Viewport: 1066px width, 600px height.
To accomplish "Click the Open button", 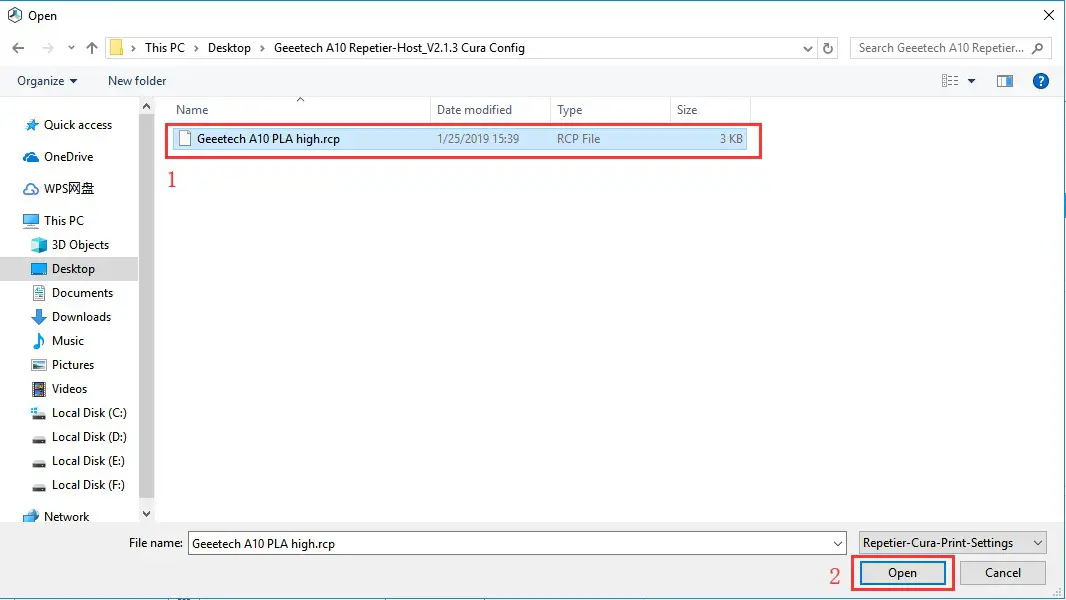I will click(902, 573).
